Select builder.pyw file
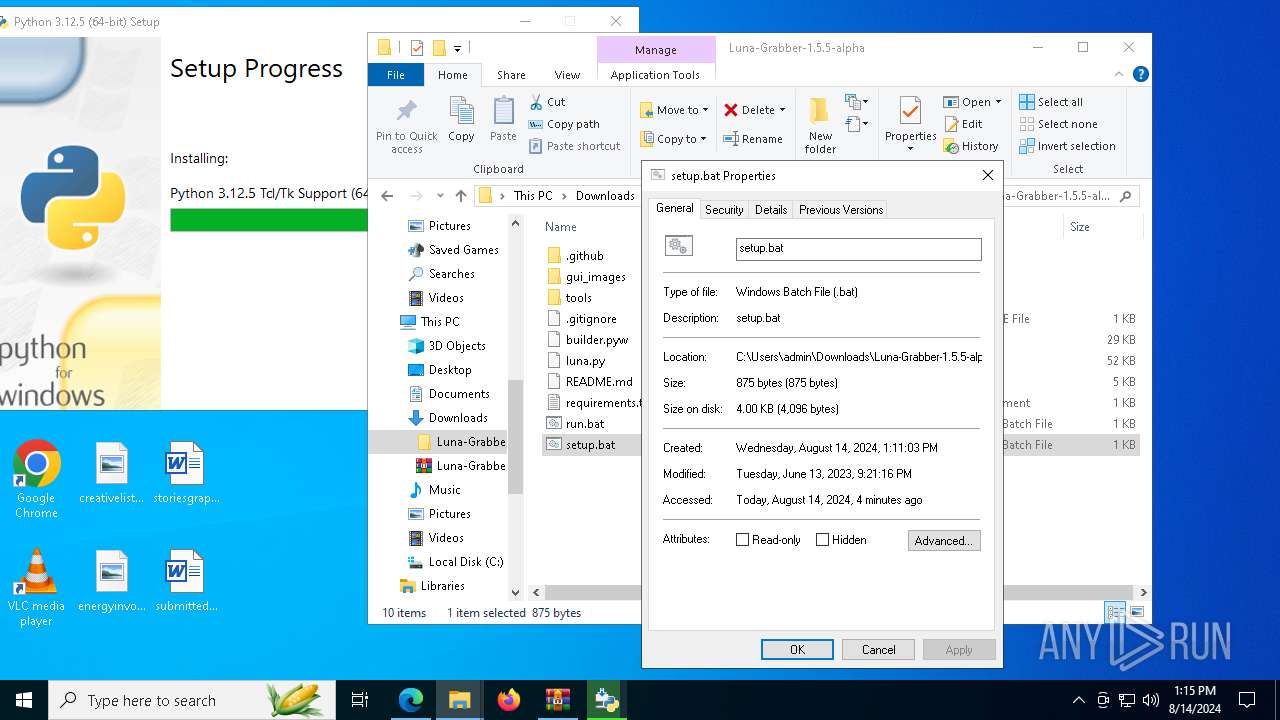 [x=596, y=340]
